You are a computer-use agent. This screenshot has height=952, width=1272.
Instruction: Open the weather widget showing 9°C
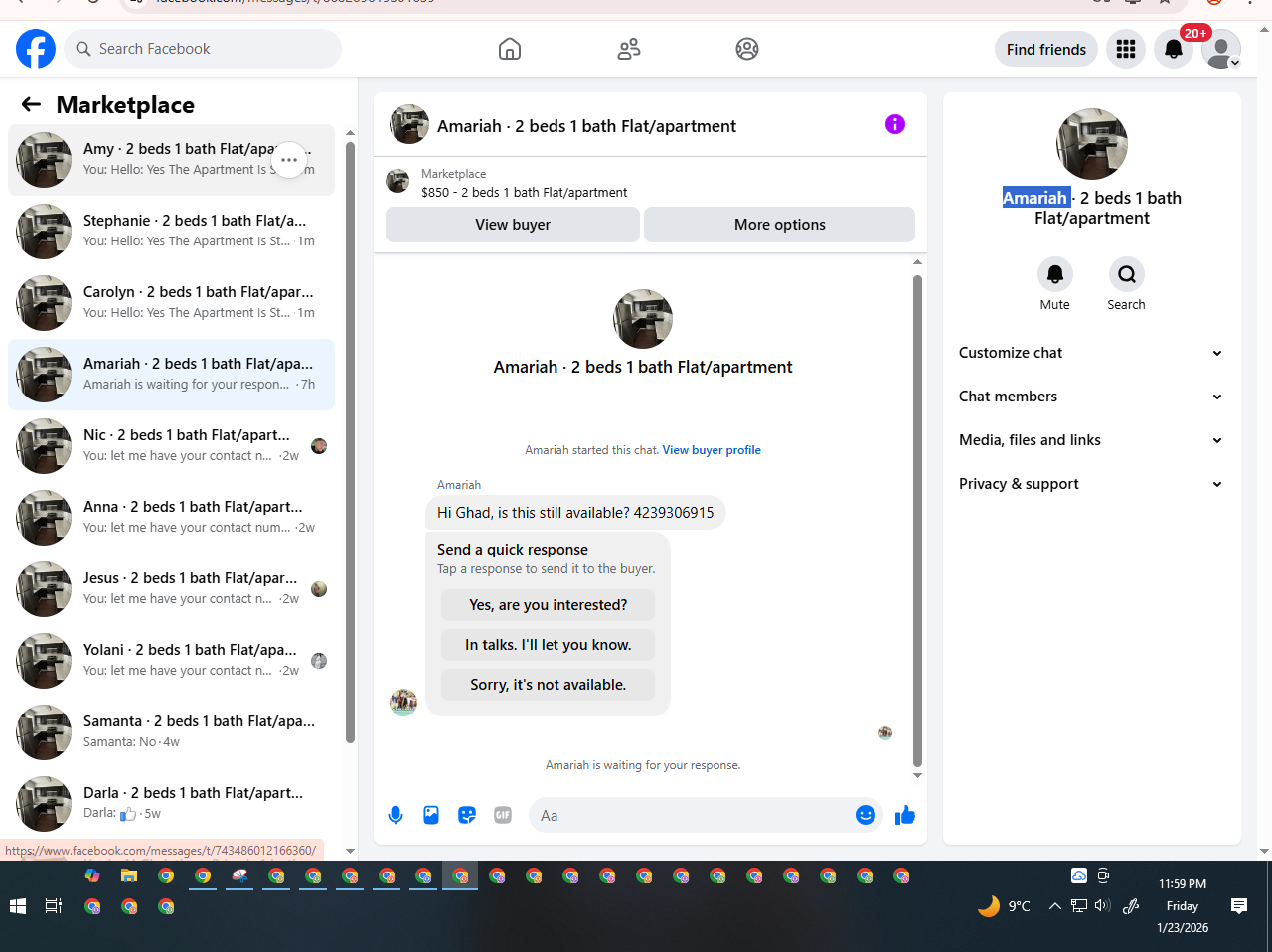(1005, 906)
